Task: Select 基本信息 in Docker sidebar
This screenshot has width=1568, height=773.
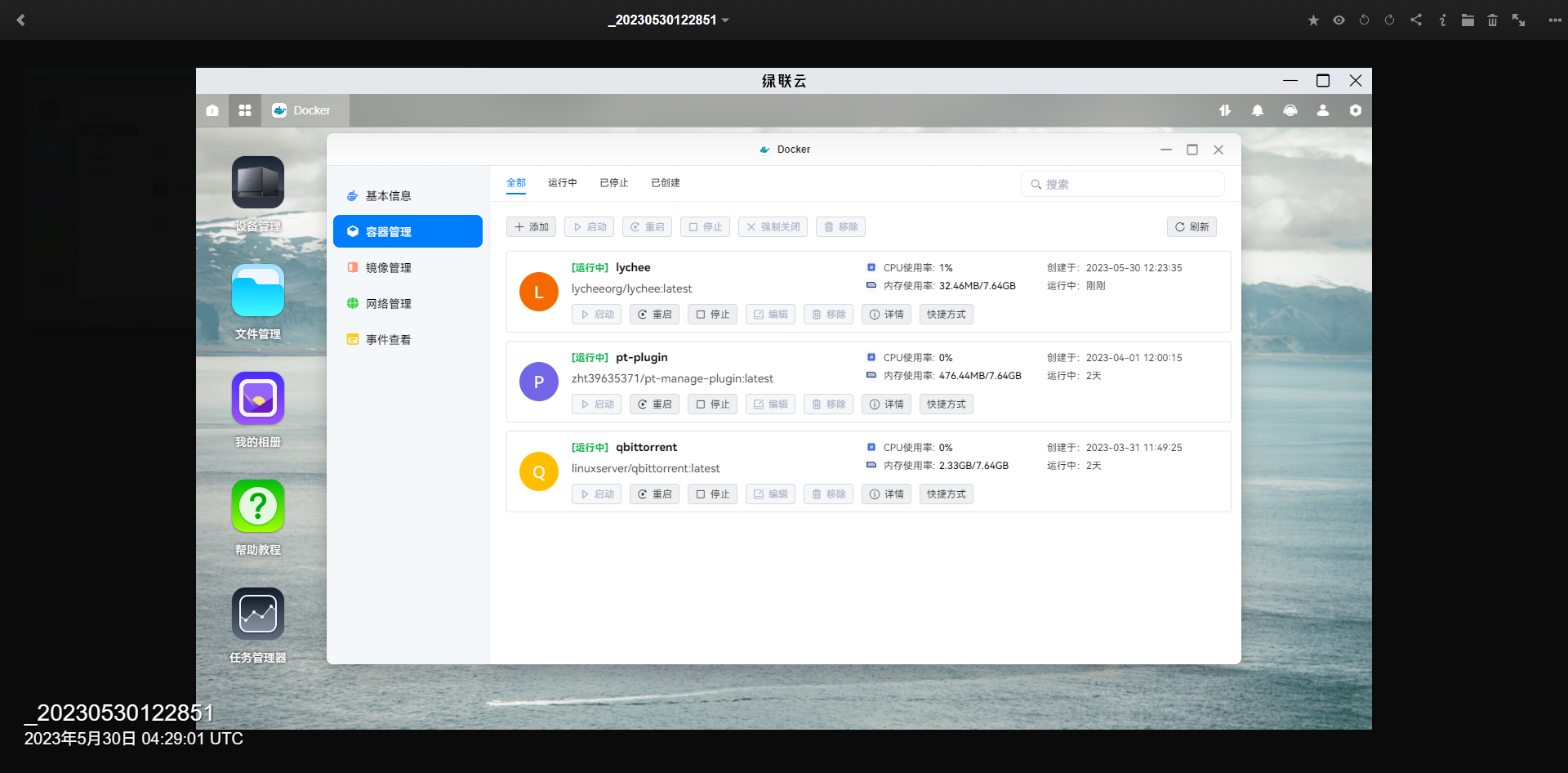Action: pyautogui.click(x=408, y=195)
